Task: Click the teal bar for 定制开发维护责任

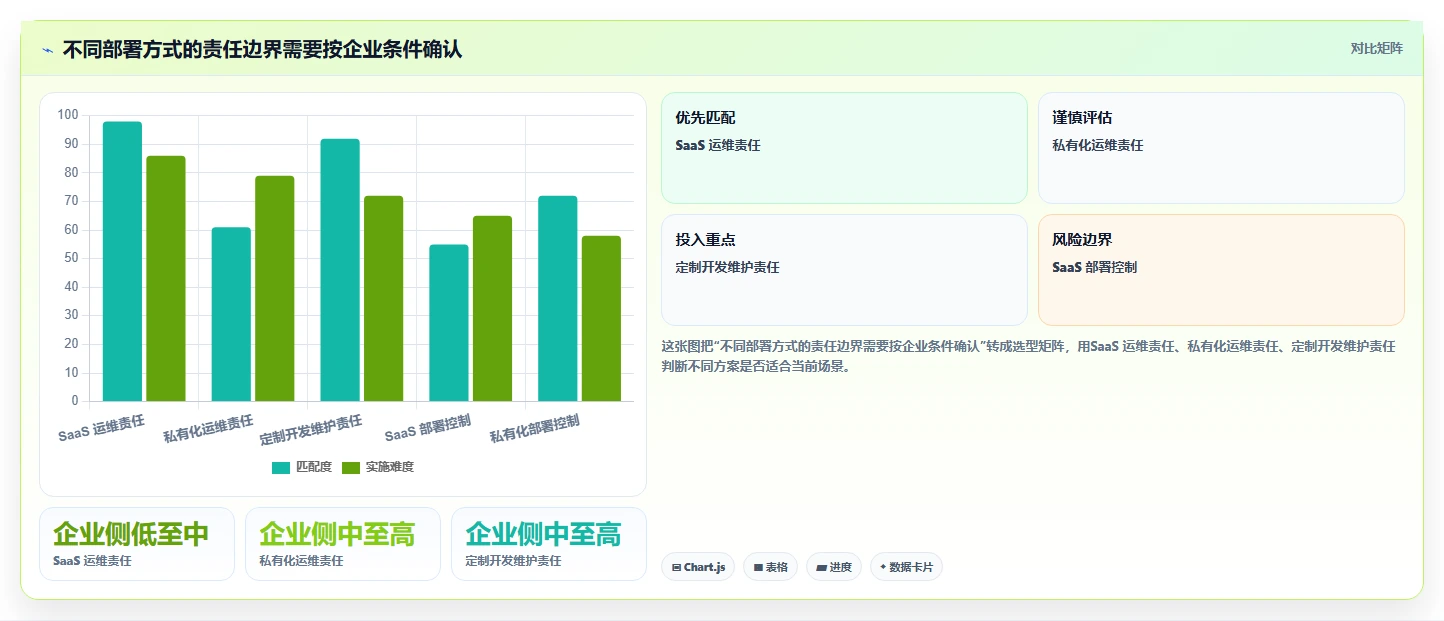Action: (340, 270)
